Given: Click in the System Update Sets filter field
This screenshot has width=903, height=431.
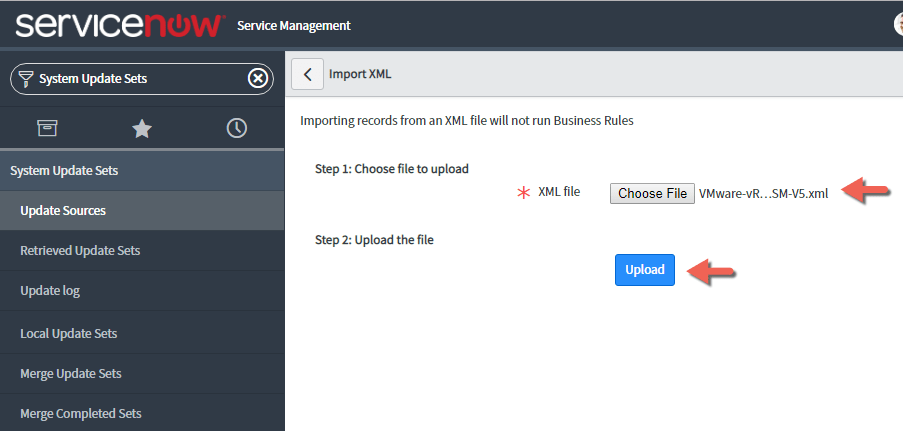Looking at the screenshot, I should pos(140,78).
